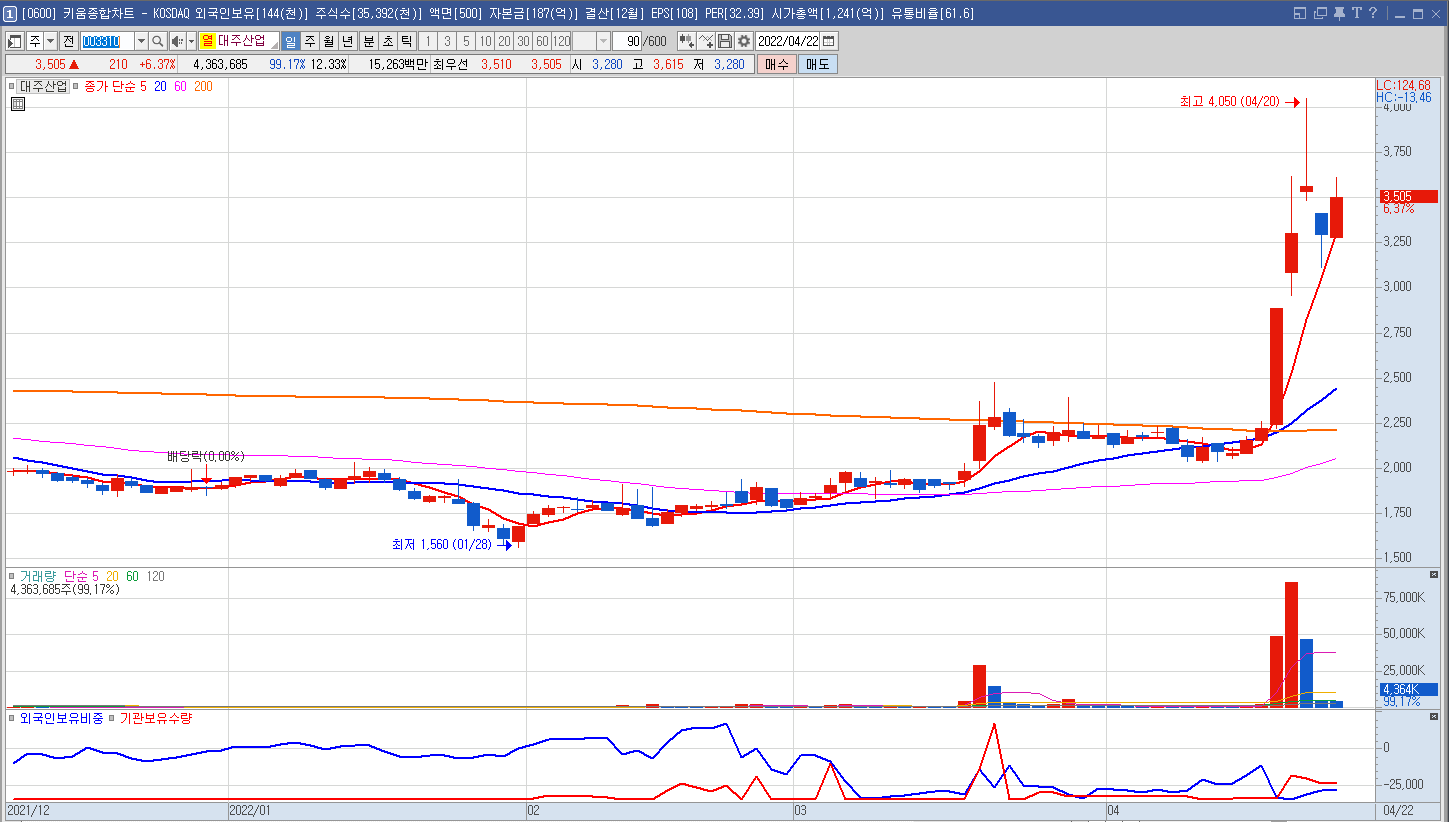Select the 60 interval button
This screenshot has height=822, width=1449.
542,41
